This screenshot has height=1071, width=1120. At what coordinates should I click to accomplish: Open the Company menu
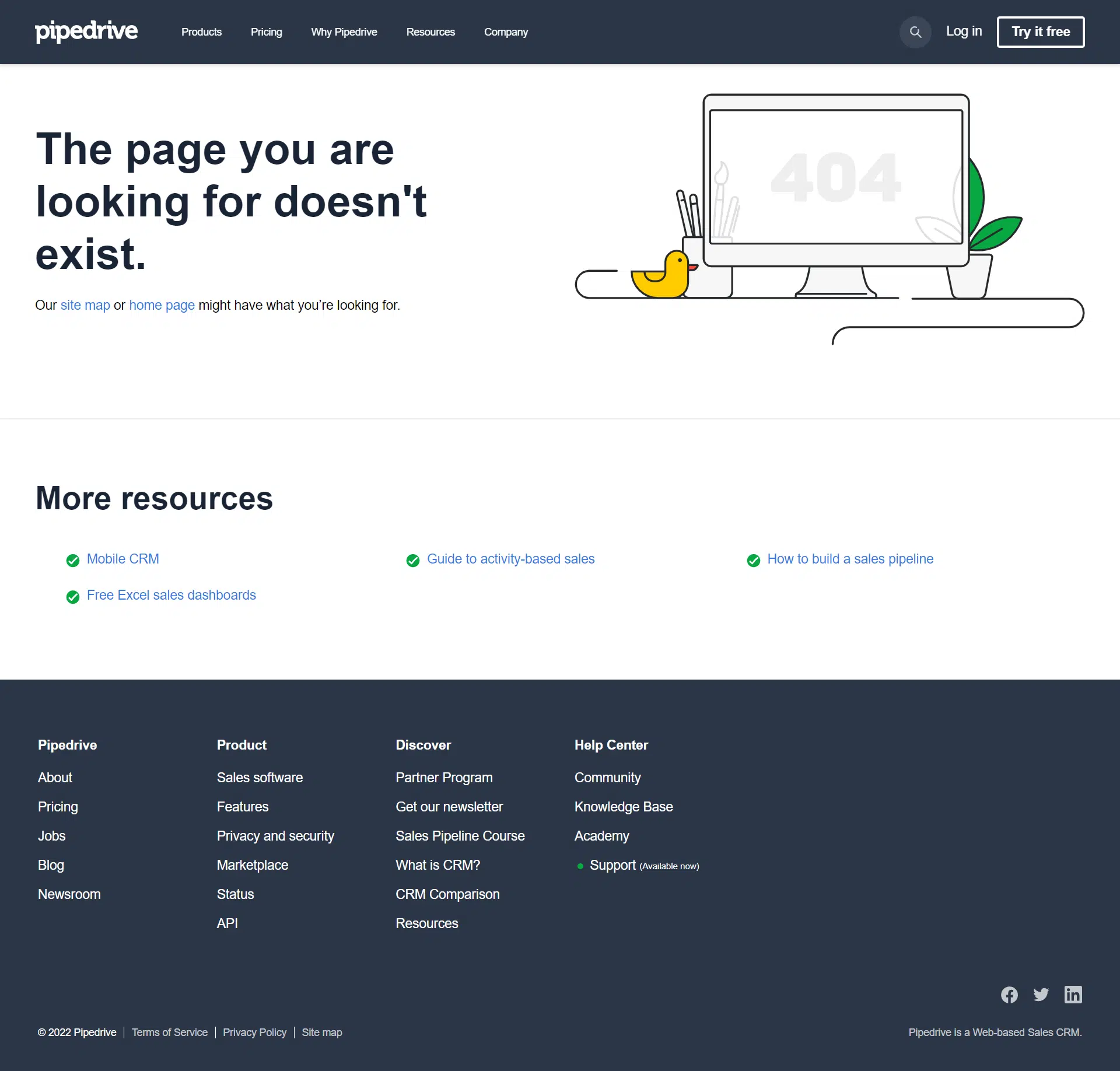(x=506, y=32)
